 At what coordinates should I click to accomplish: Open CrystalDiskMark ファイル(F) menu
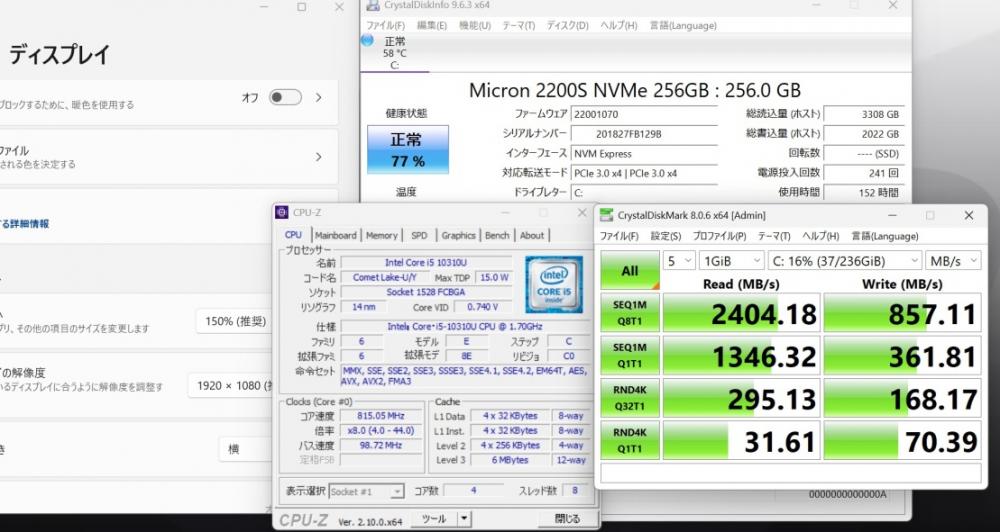[x=619, y=236]
